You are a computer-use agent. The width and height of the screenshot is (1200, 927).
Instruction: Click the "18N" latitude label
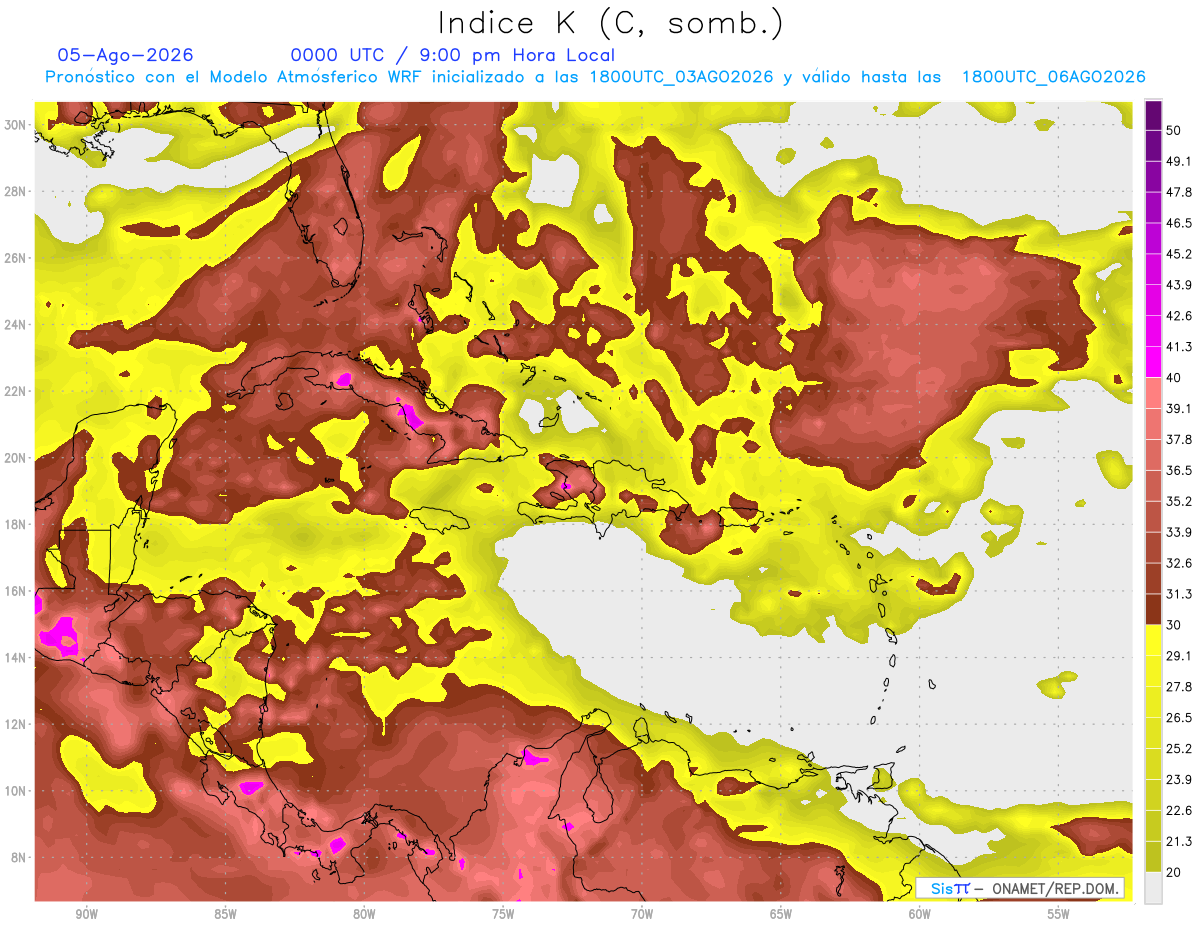click(x=16, y=525)
